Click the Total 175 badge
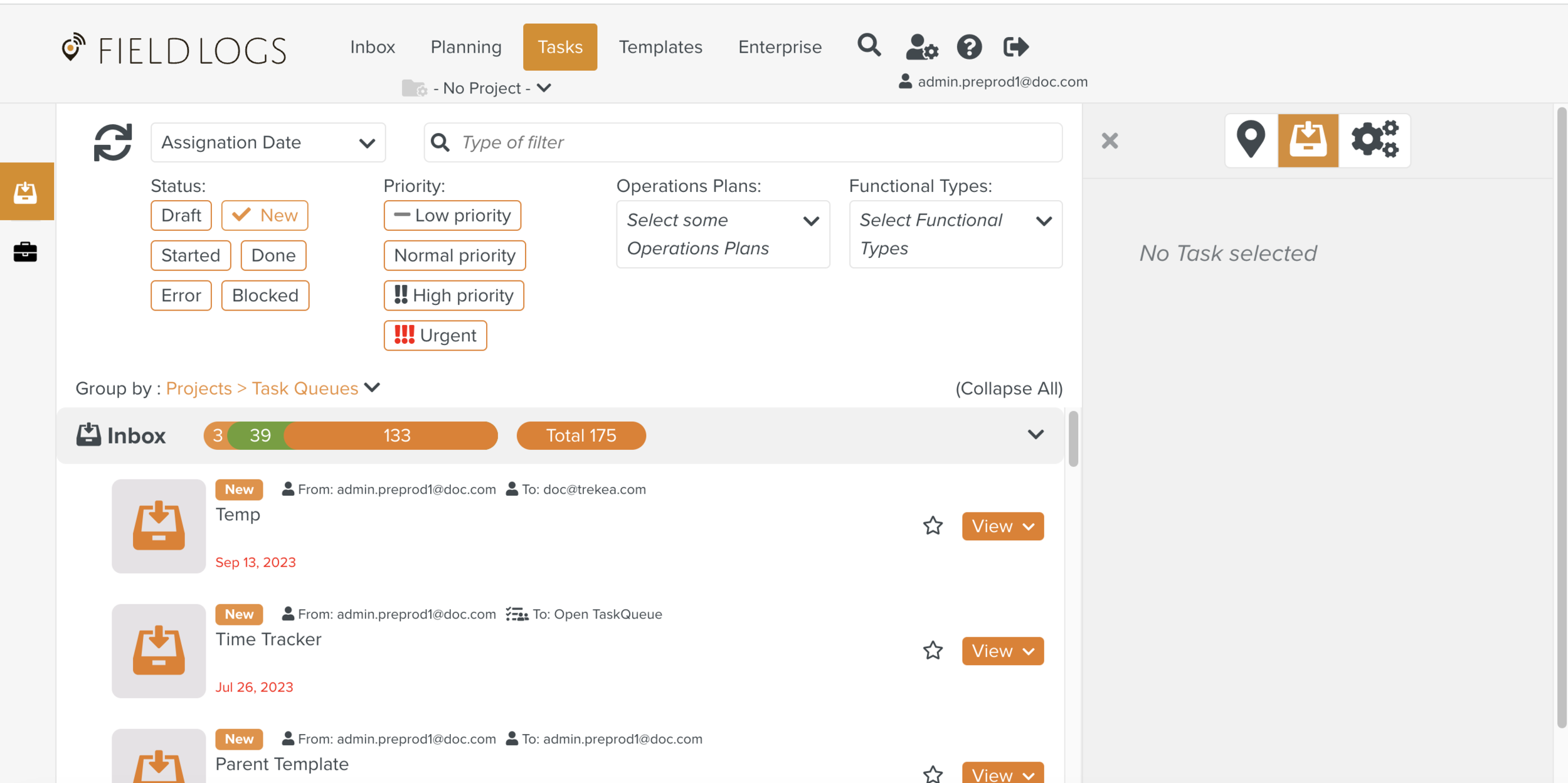 [x=581, y=435]
